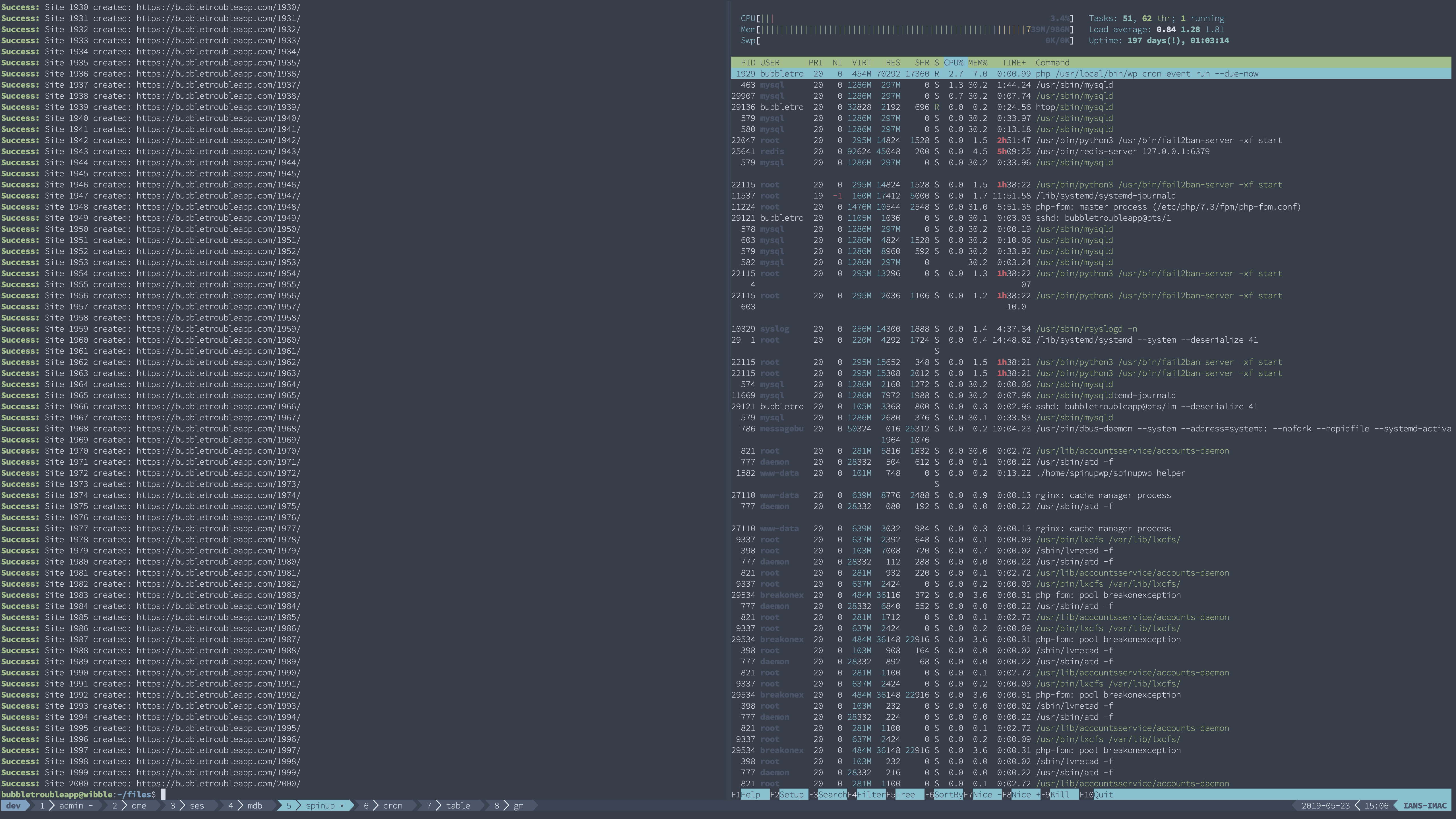Select the PID 463 mysqld process row
This screenshot has width=1456, height=819.
click(x=1091, y=85)
